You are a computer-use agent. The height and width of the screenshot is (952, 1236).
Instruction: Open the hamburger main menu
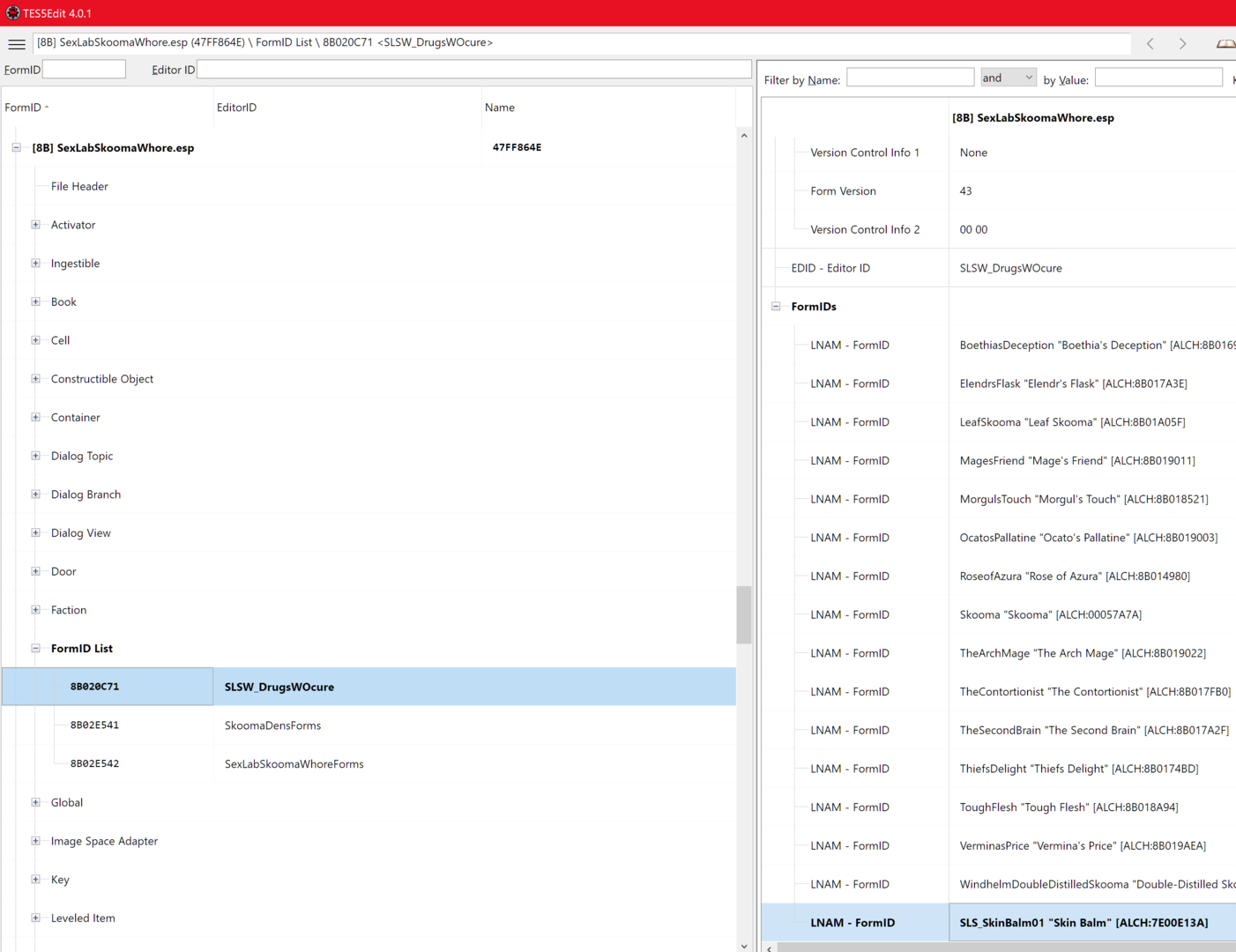coord(17,43)
